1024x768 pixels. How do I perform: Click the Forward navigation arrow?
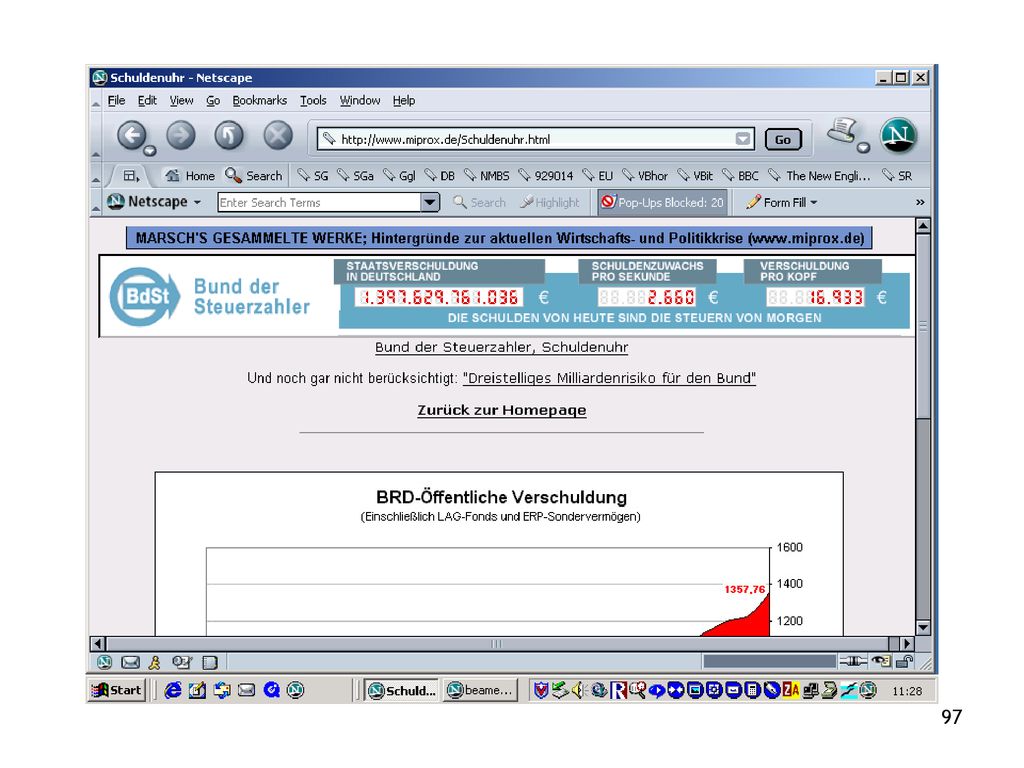tap(181, 136)
